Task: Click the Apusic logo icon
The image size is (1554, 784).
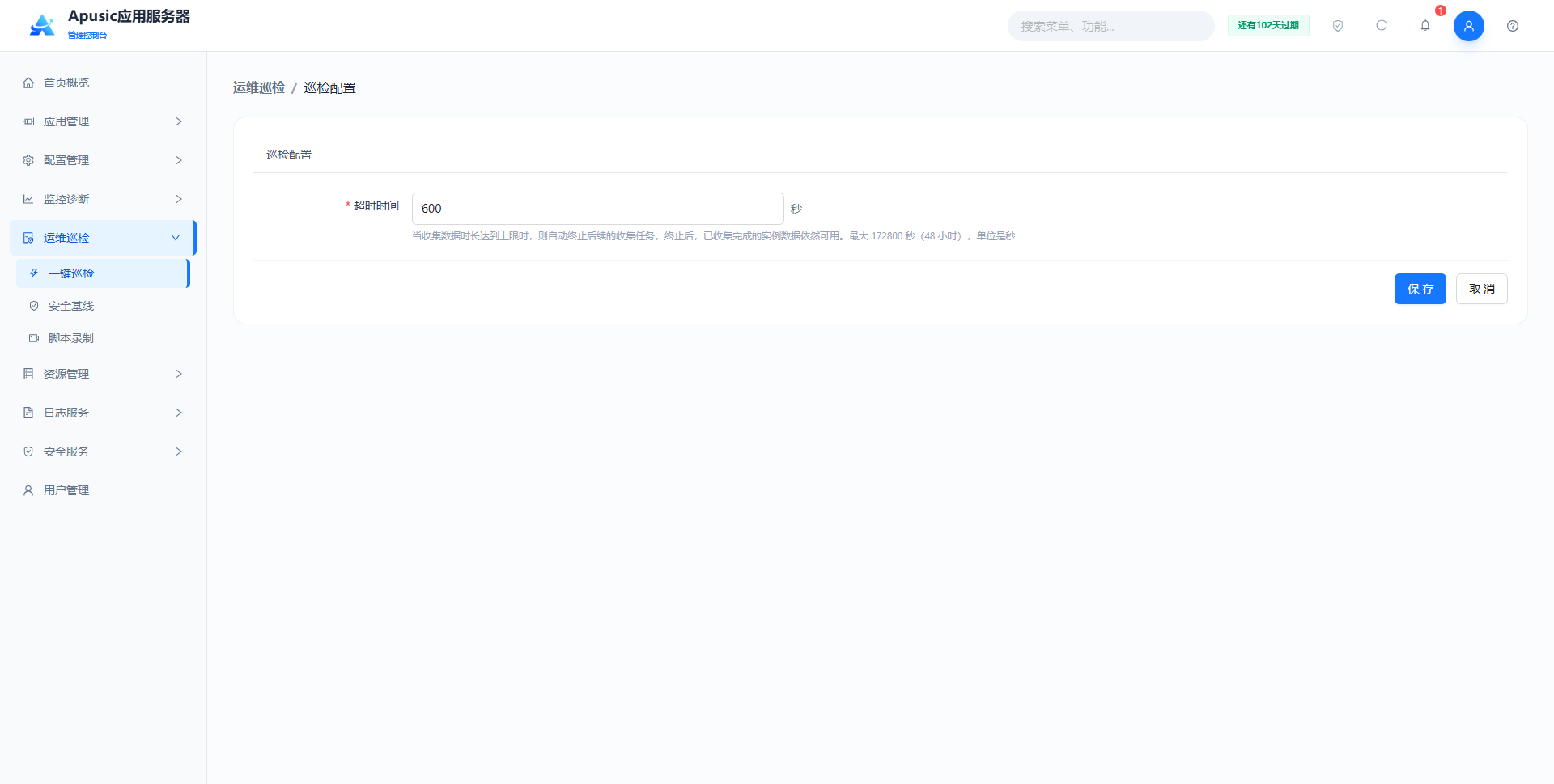Action: (42, 25)
